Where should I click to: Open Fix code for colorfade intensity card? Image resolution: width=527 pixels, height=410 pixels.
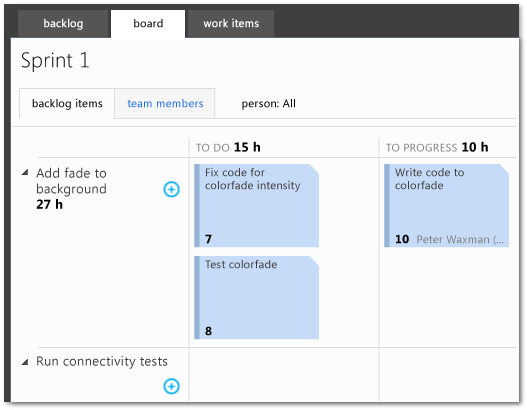(256, 206)
